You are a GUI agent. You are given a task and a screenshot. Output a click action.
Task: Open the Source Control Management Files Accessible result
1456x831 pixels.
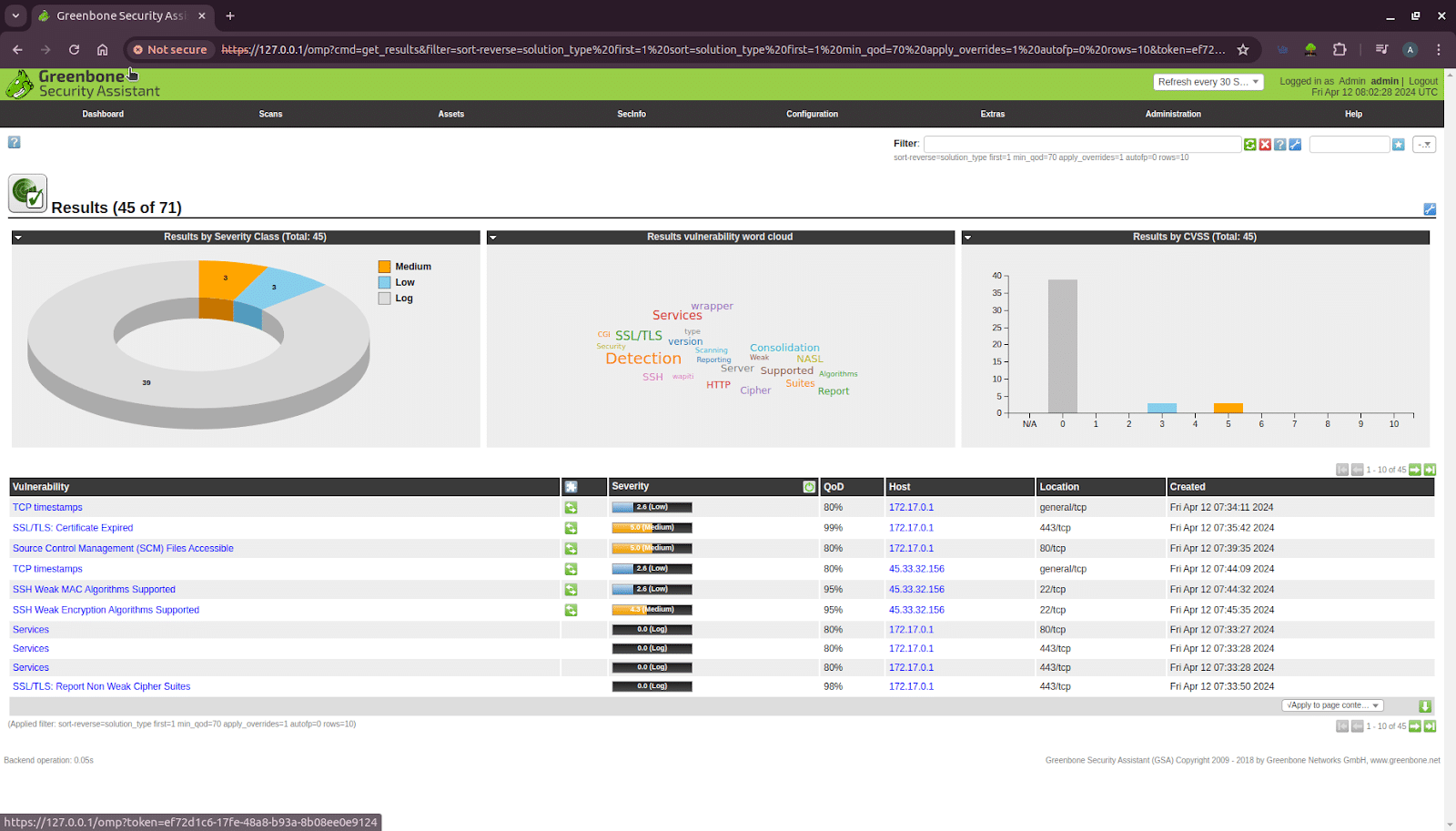123,549
